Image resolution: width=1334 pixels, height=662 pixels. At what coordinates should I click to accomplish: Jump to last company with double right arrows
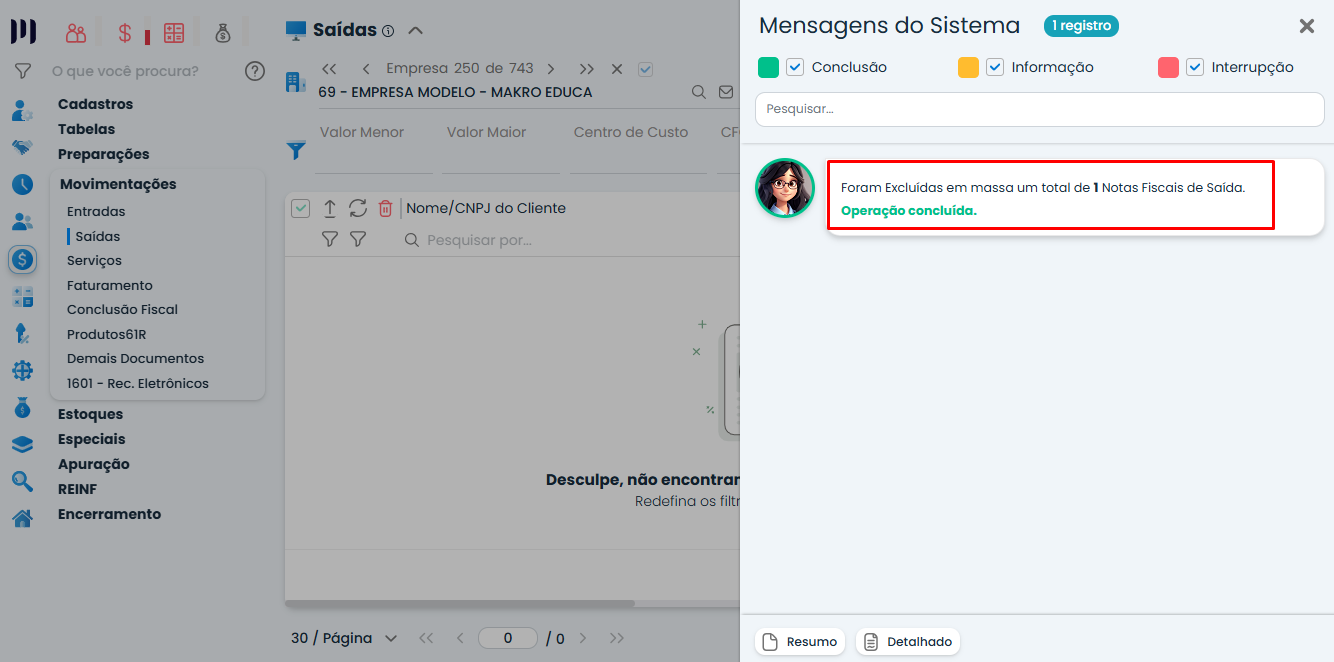pos(587,69)
